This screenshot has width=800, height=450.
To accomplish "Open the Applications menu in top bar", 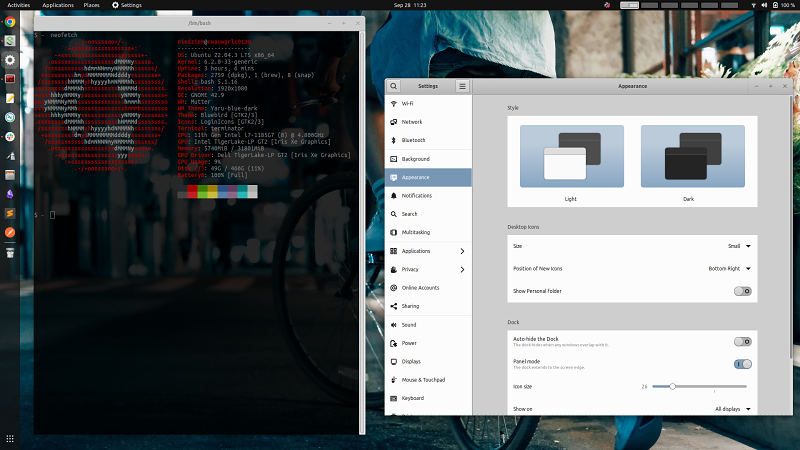I will [58, 5].
